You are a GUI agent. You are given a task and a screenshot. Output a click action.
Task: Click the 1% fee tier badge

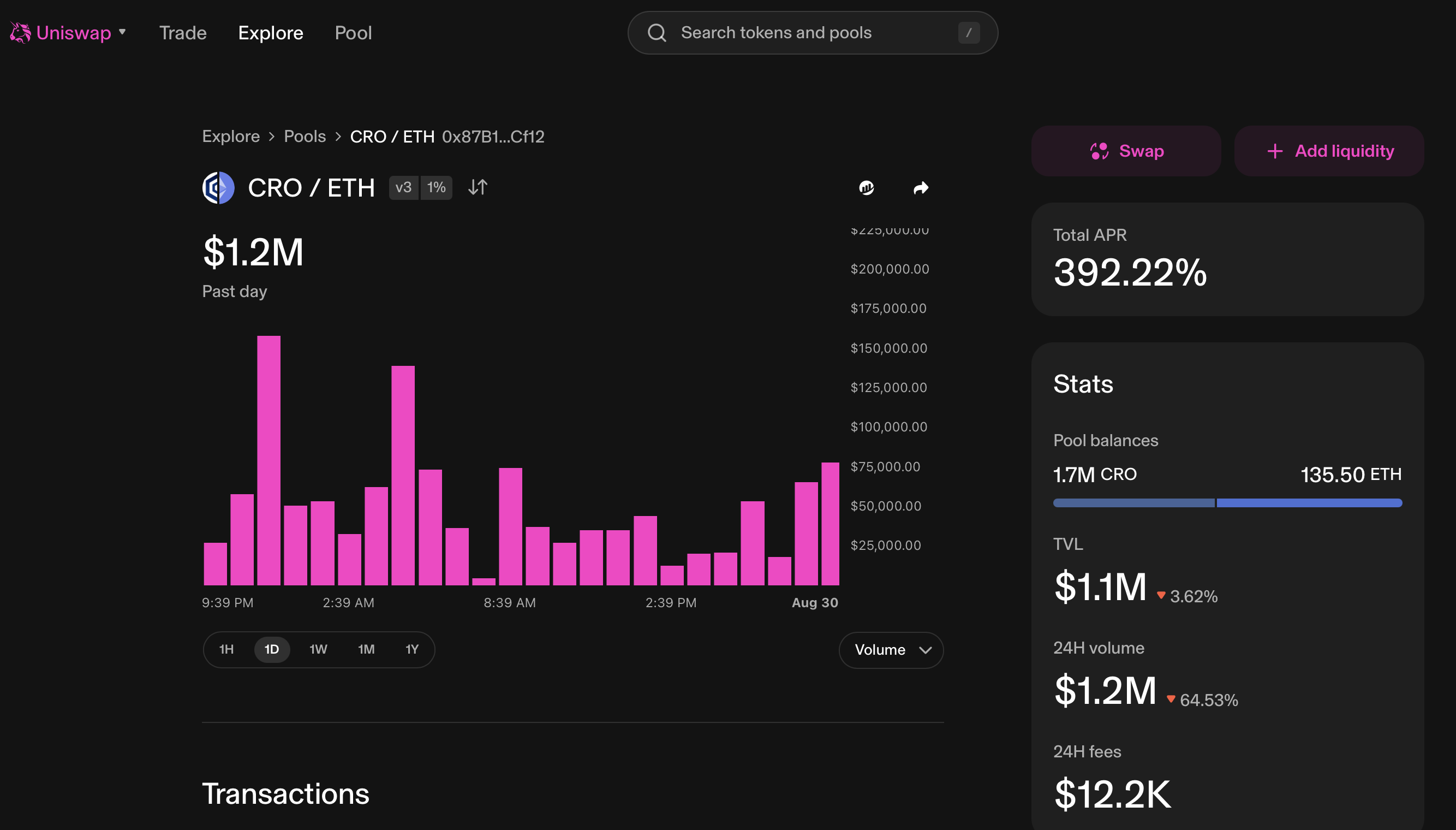point(437,187)
